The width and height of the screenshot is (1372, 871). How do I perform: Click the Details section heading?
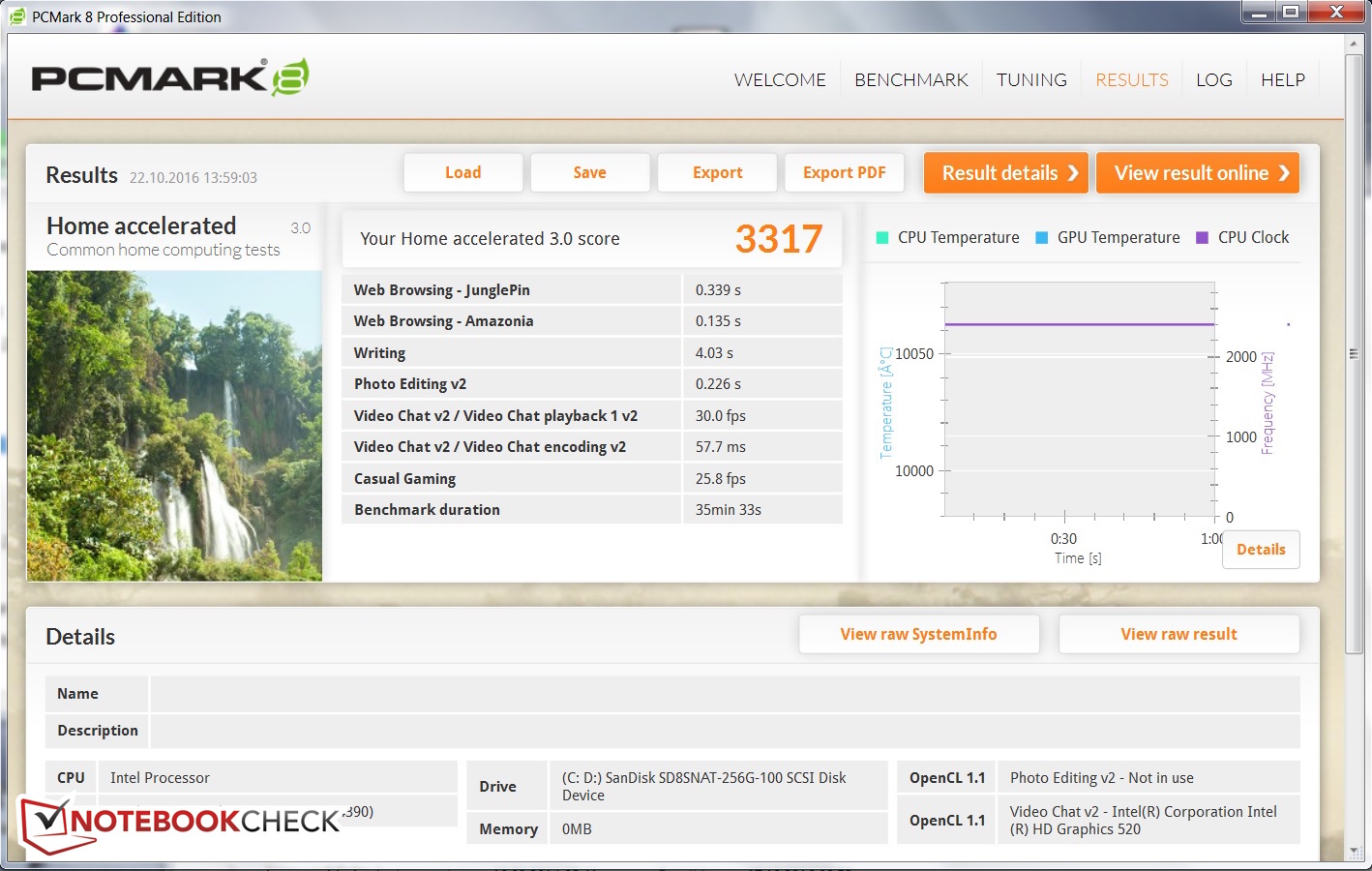coord(80,637)
